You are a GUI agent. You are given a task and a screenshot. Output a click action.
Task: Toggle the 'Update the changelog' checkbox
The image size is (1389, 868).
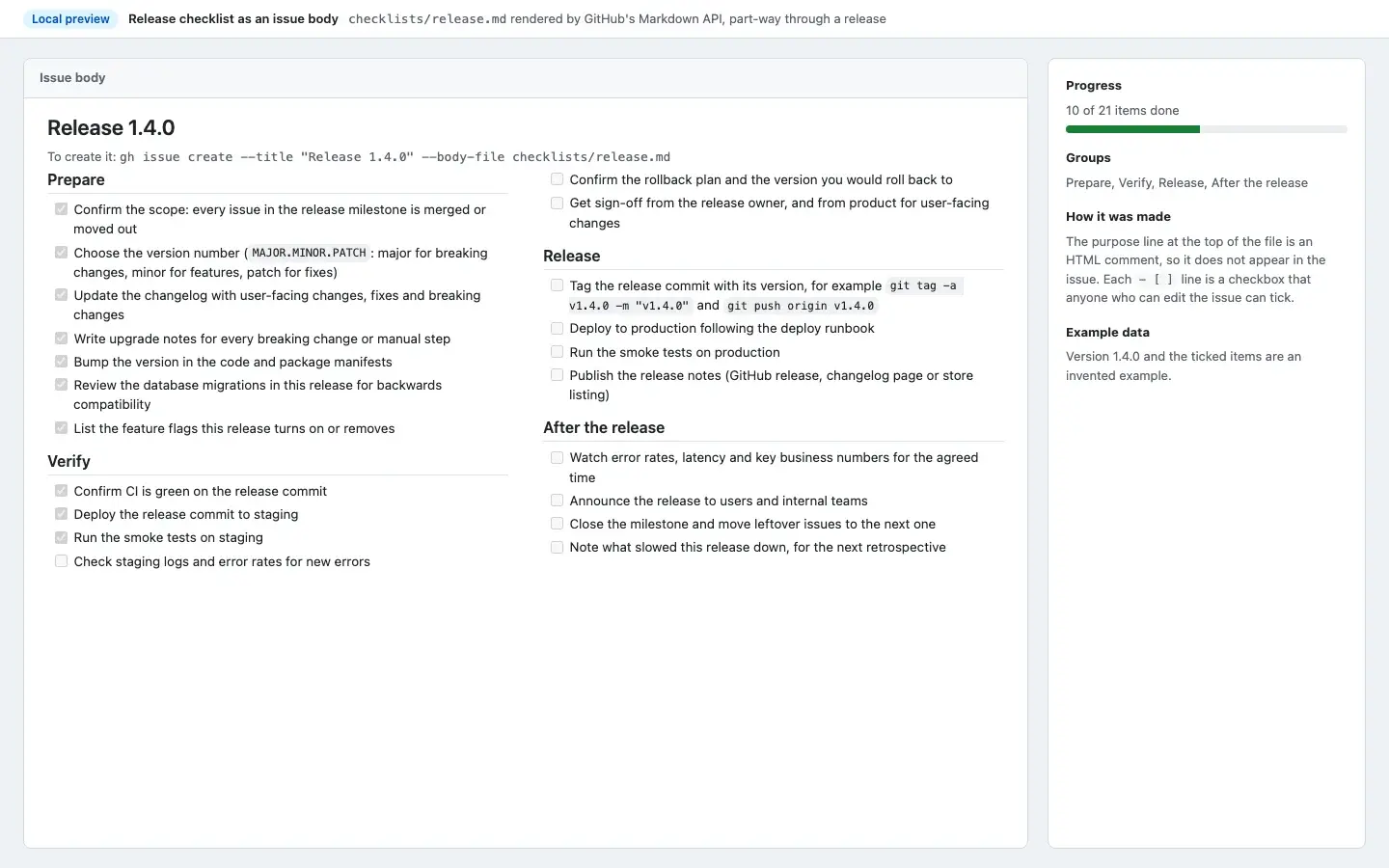point(61,294)
